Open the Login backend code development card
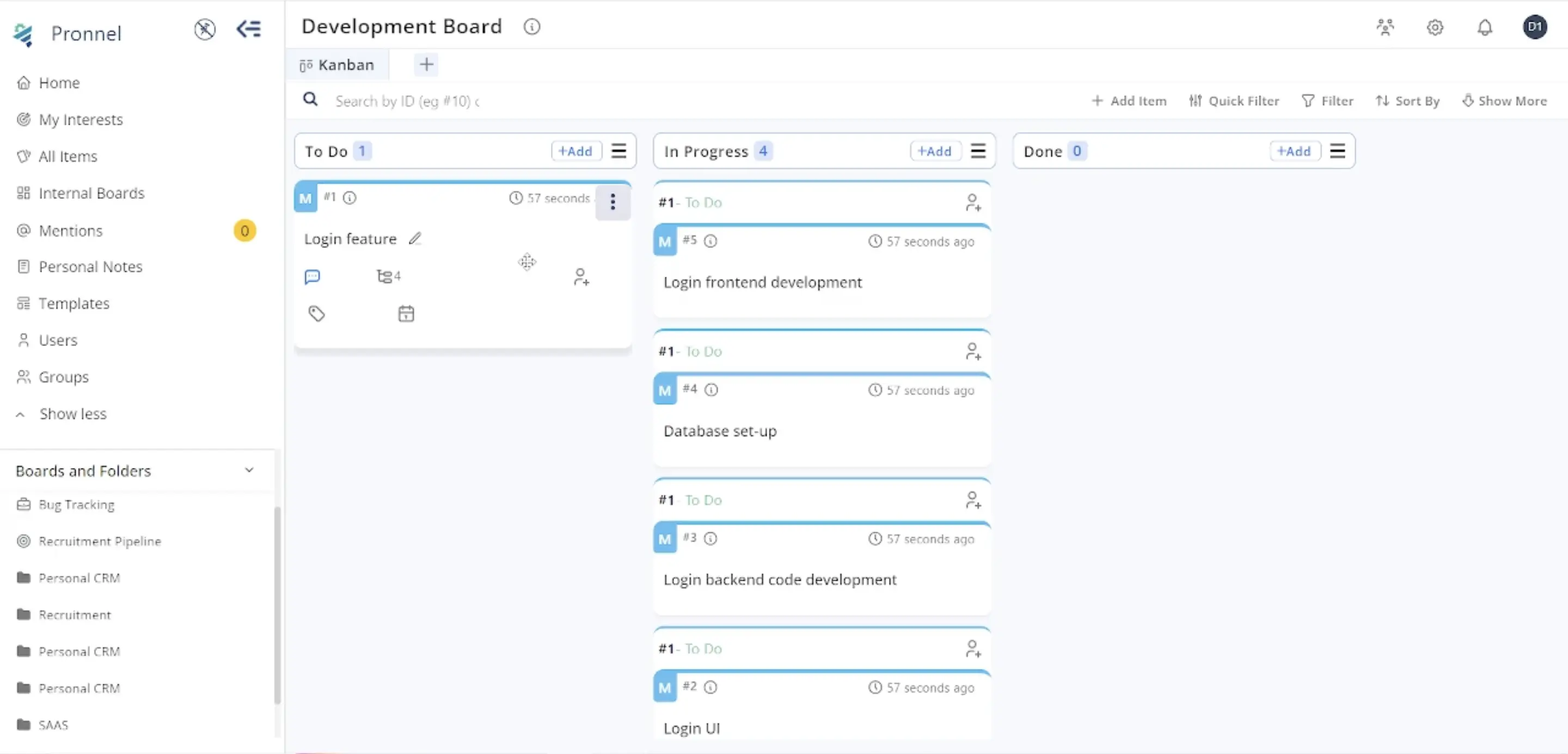 (x=822, y=569)
